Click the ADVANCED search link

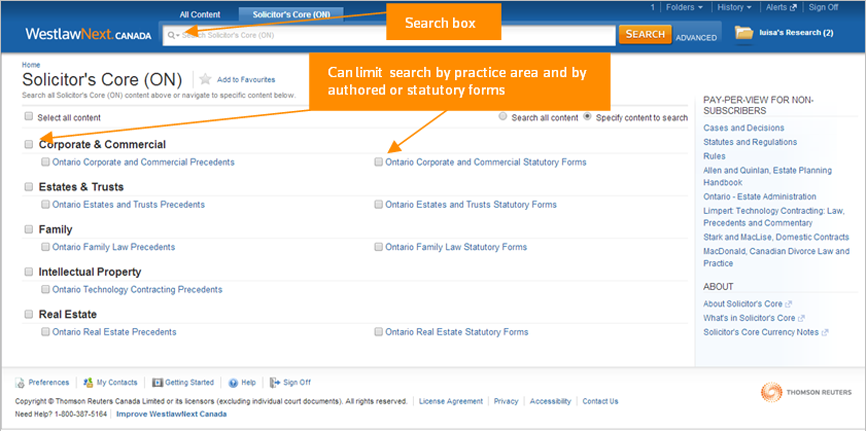tap(696, 38)
